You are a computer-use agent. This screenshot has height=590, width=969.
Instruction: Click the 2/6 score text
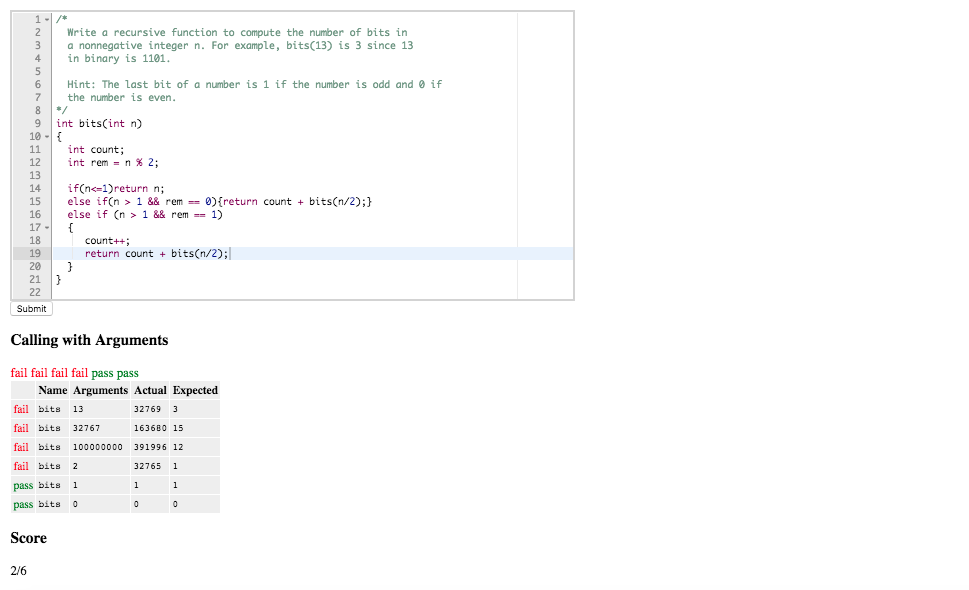tap(20, 571)
